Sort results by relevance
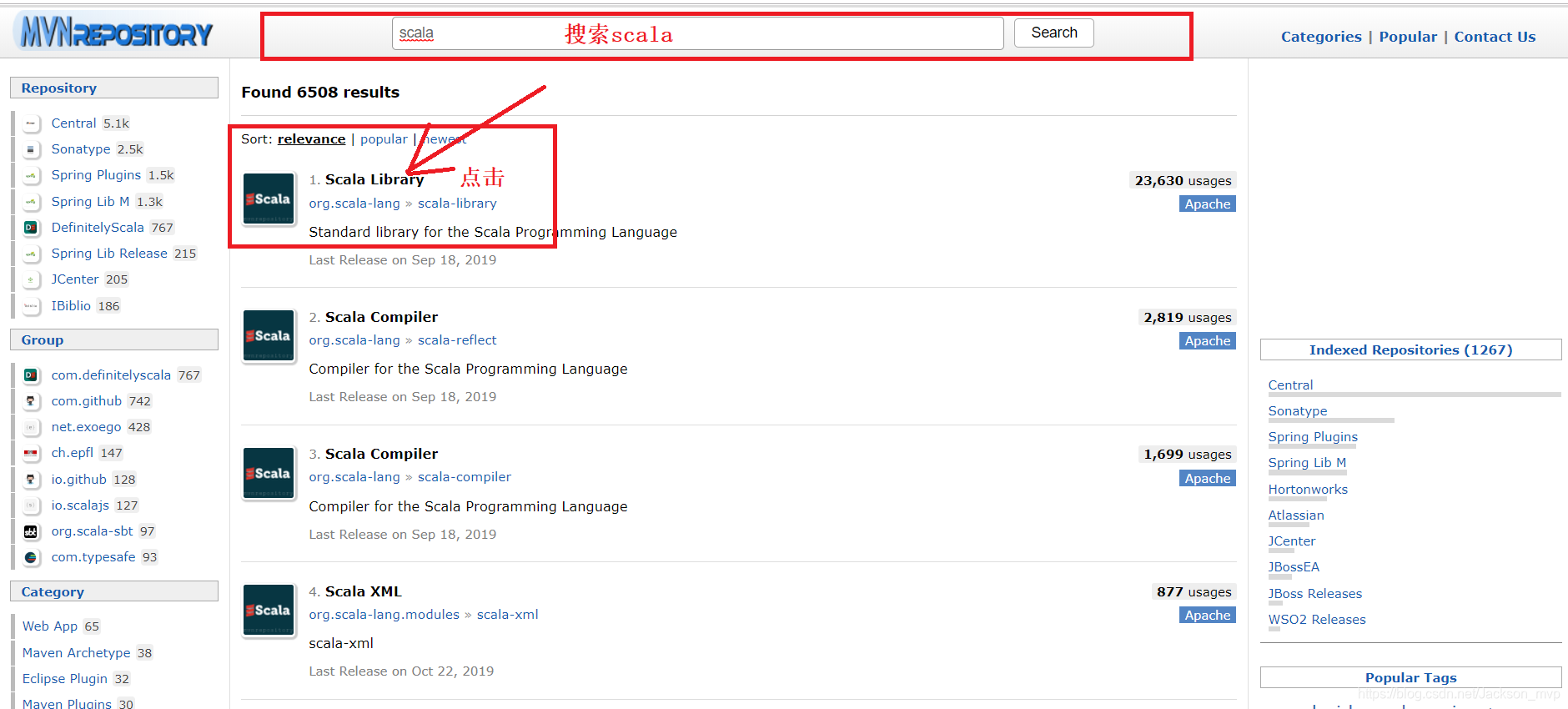The width and height of the screenshot is (1568, 709). click(311, 139)
